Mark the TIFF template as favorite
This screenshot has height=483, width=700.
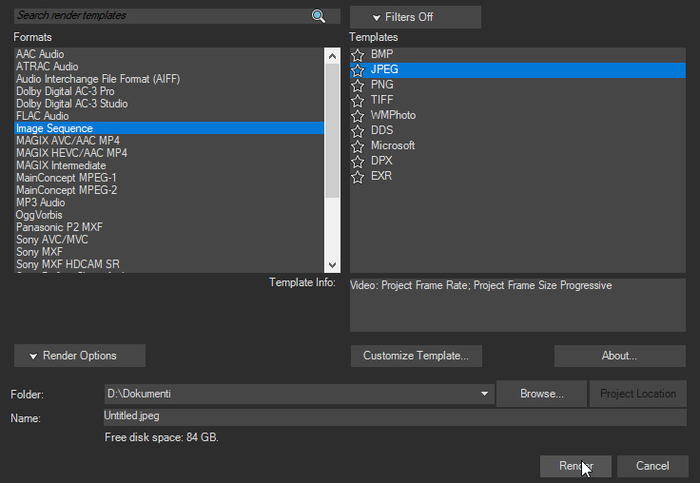click(358, 101)
